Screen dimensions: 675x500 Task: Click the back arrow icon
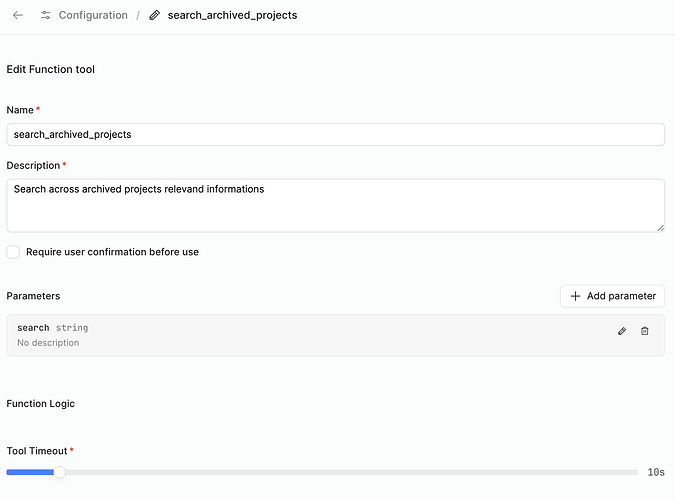coord(18,16)
